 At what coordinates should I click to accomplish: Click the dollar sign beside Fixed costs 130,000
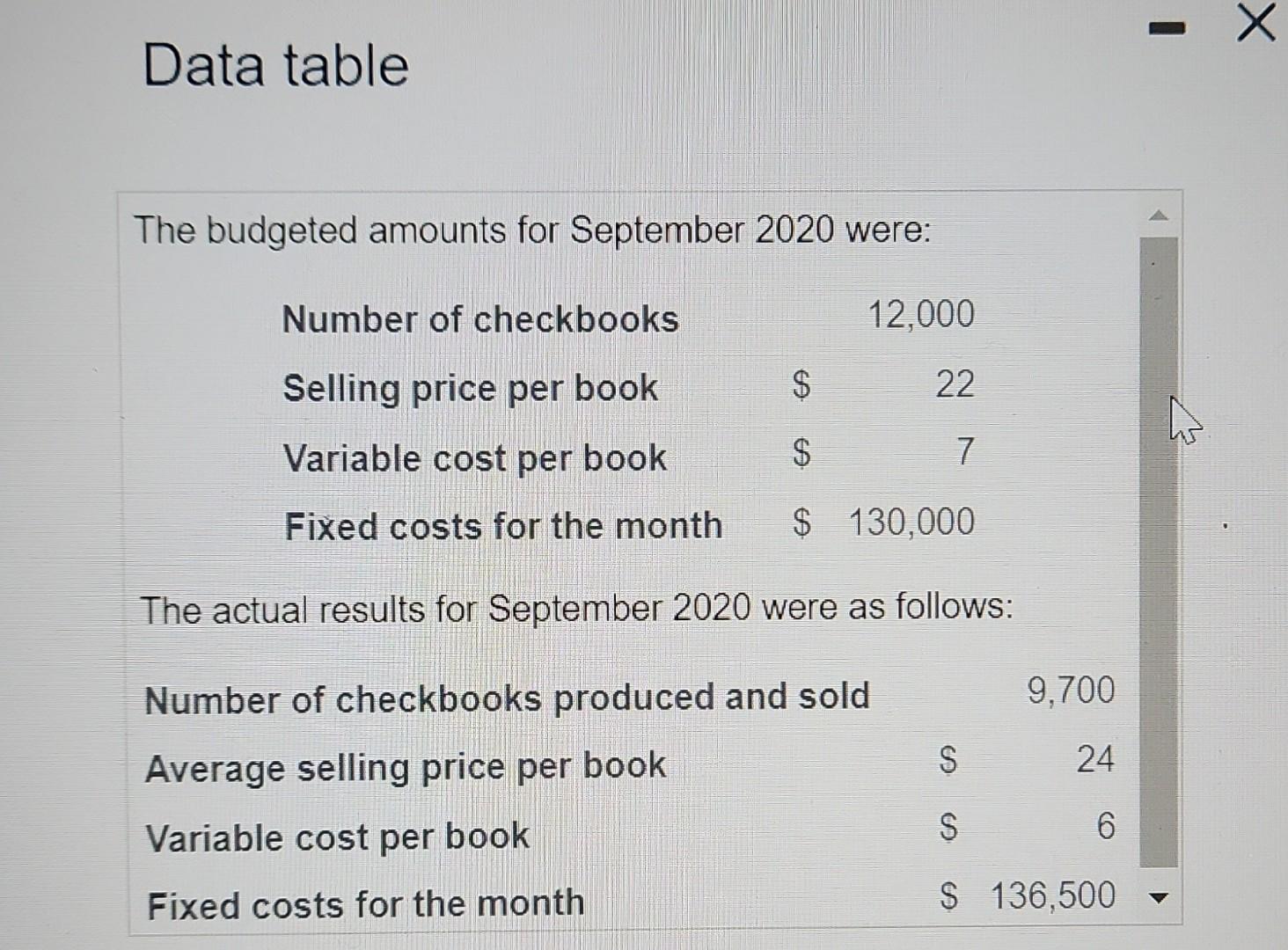801,523
